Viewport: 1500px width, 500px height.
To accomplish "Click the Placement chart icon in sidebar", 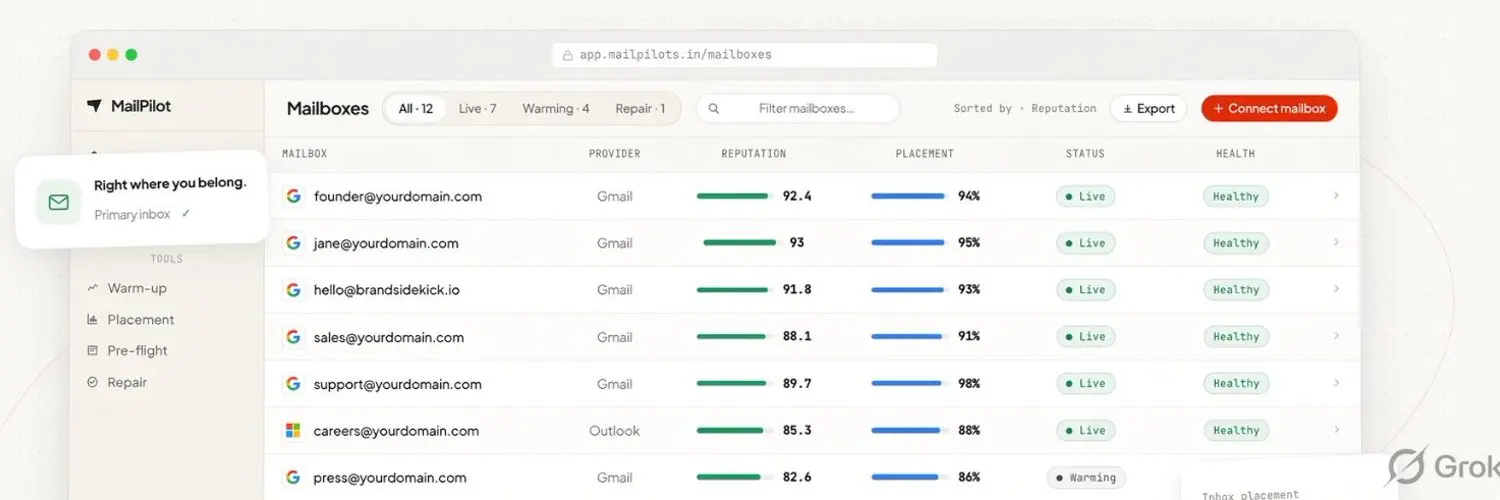I will pos(93,320).
